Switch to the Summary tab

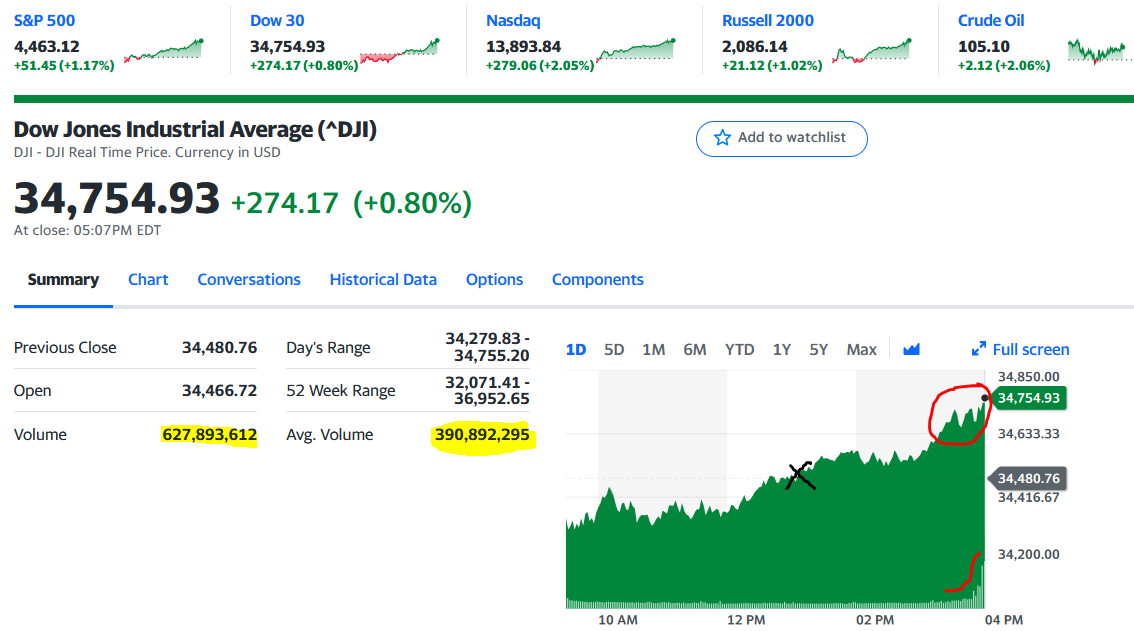coord(63,280)
